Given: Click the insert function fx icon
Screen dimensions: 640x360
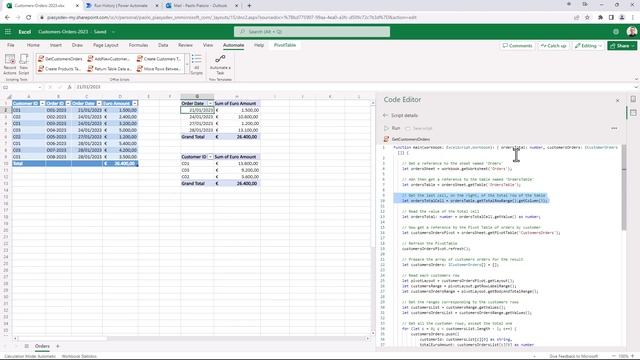Looking at the screenshot, I should point(69,87).
